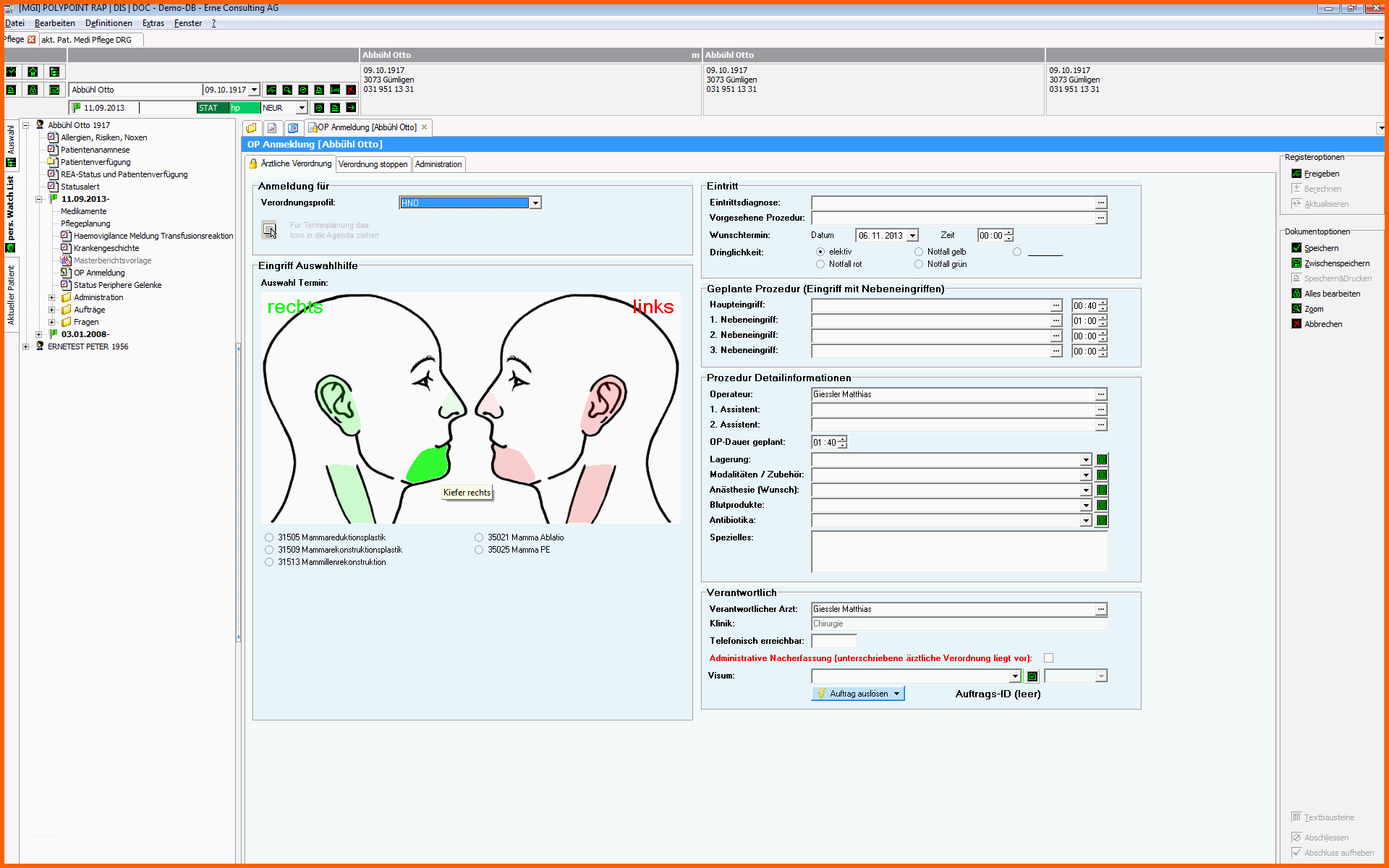Tick the Administrative Nacherfassung checkbox
The height and width of the screenshot is (868, 1389).
tap(1048, 658)
